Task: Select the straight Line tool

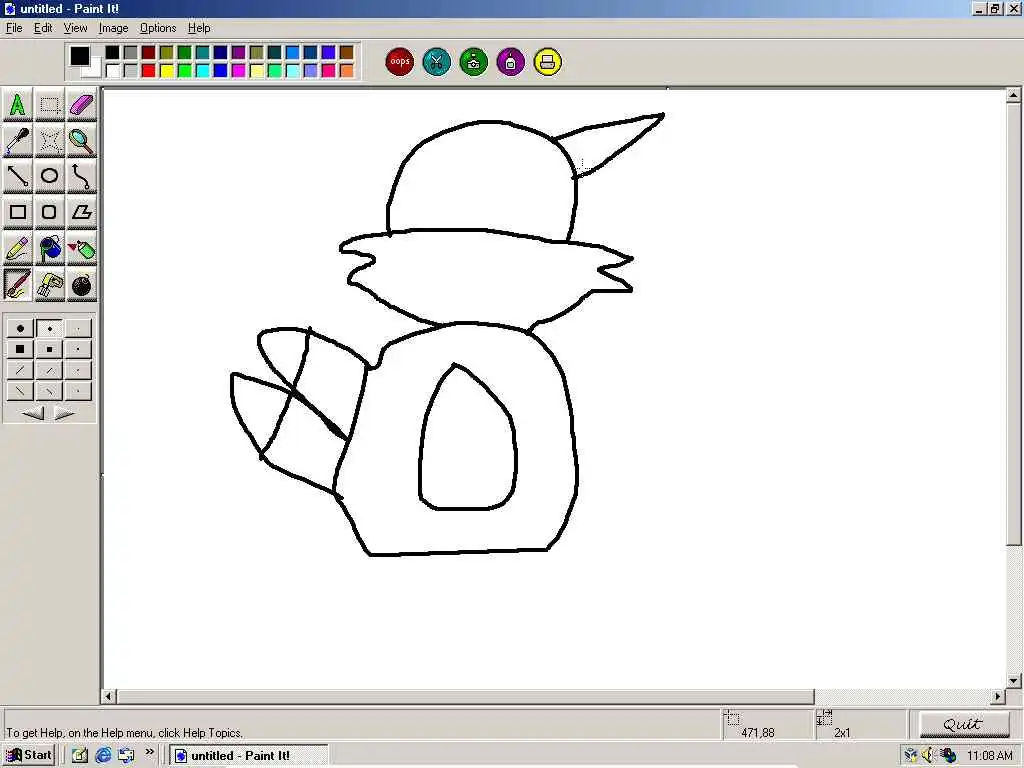Action: [18, 176]
